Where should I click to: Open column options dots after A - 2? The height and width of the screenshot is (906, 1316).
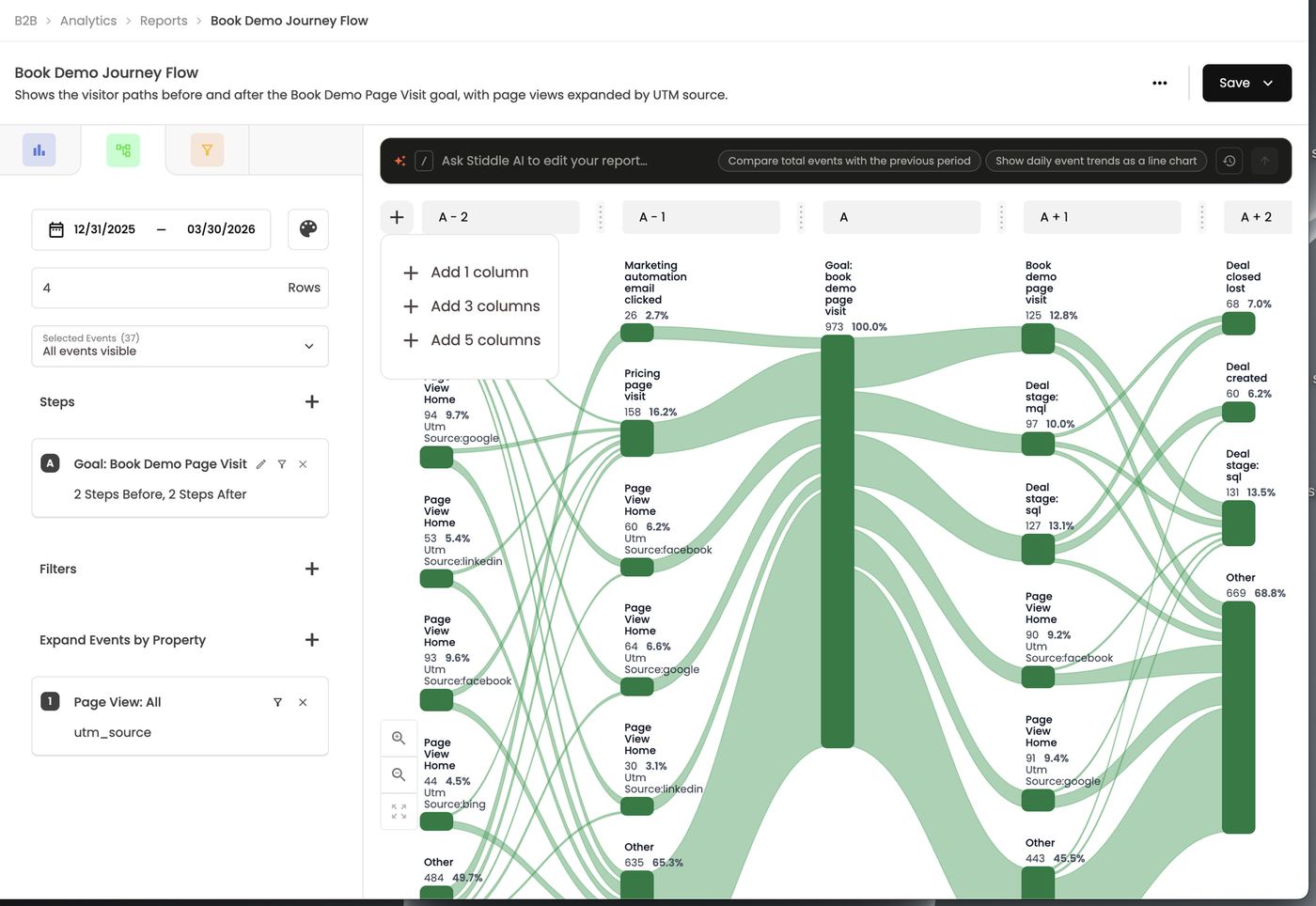pyautogui.click(x=601, y=217)
